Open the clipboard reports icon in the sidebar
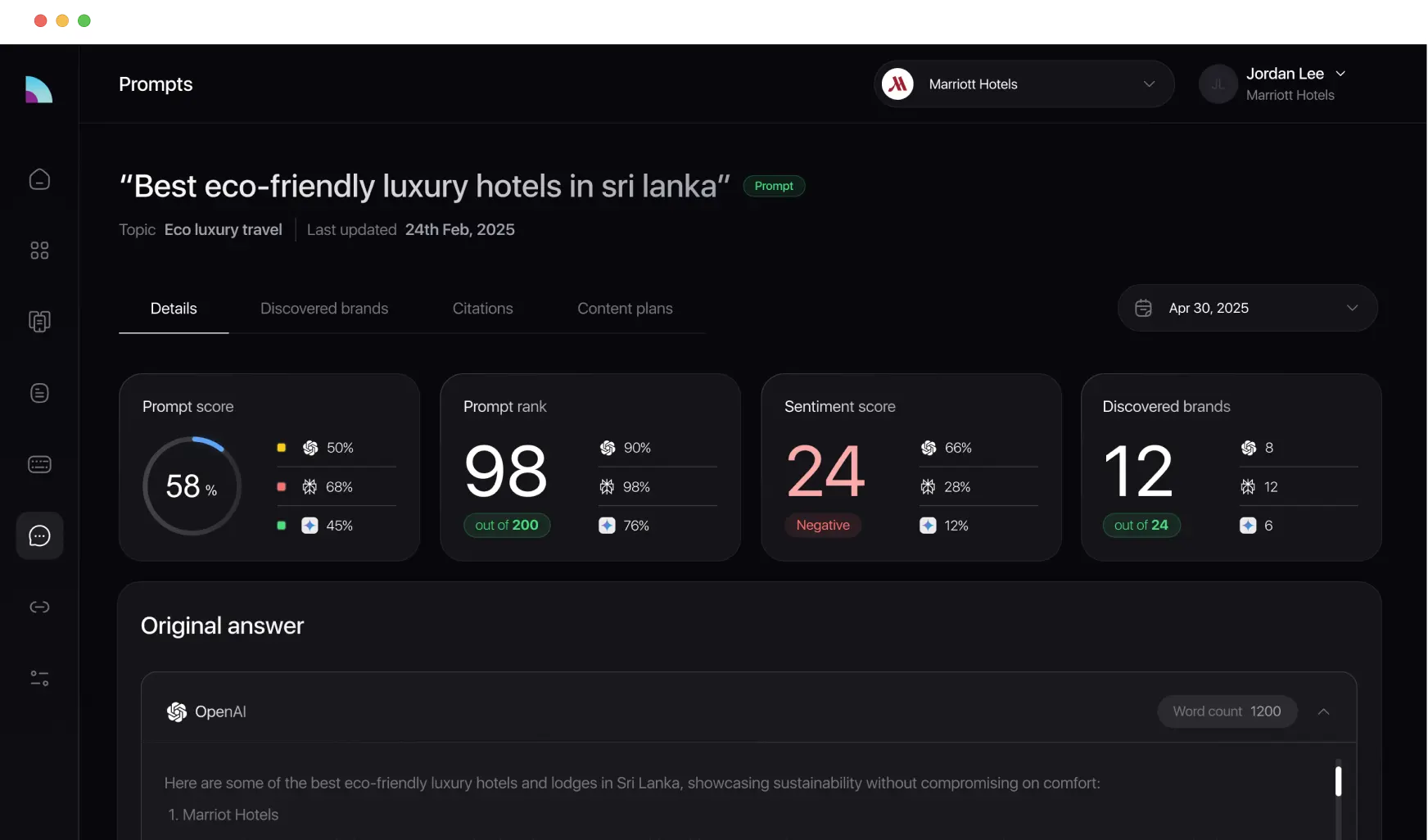The height and width of the screenshot is (840, 1428). coord(39,322)
